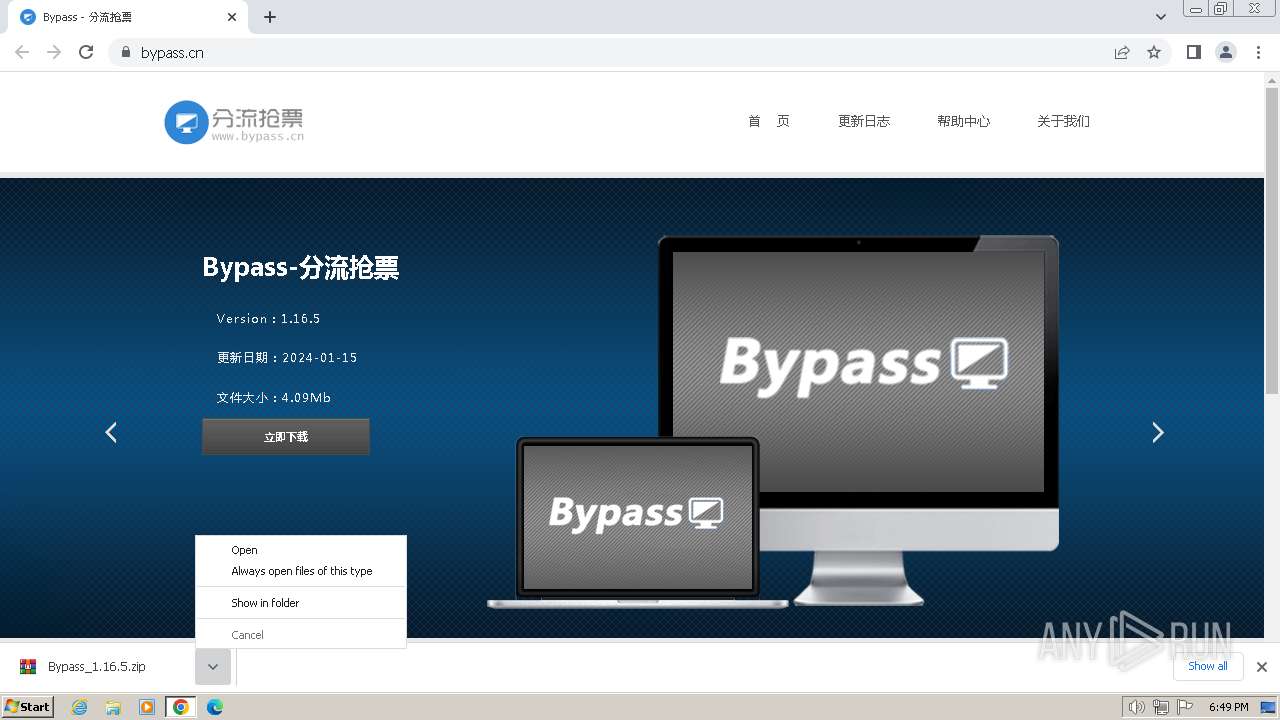Click the zip file icon in downloads bar
The width and height of the screenshot is (1280, 720).
[x=29, y=667]
